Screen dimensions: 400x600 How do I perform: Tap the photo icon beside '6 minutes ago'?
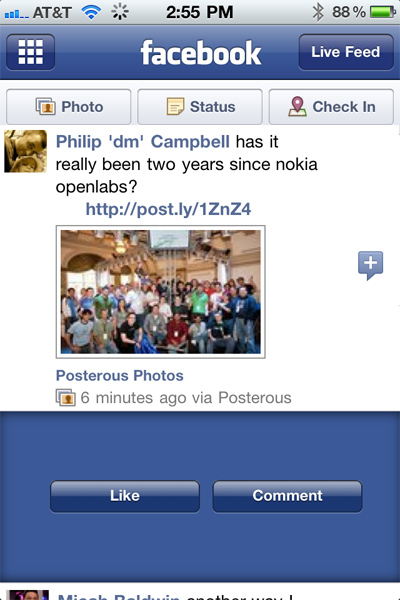(65, 397)
